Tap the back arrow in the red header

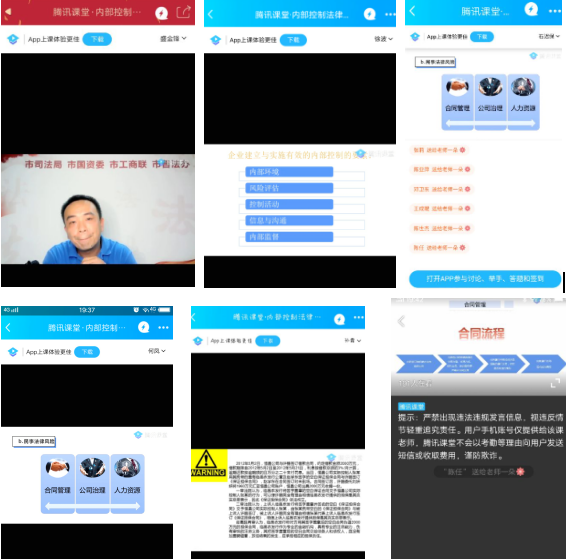(x=8, y=12)
